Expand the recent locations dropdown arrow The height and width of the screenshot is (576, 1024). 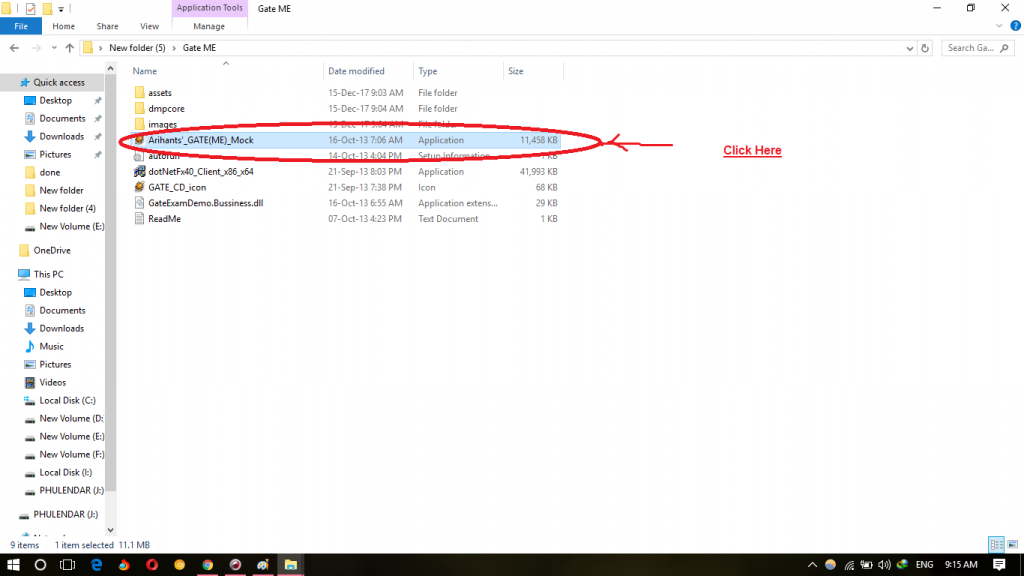tap(53, 47)
